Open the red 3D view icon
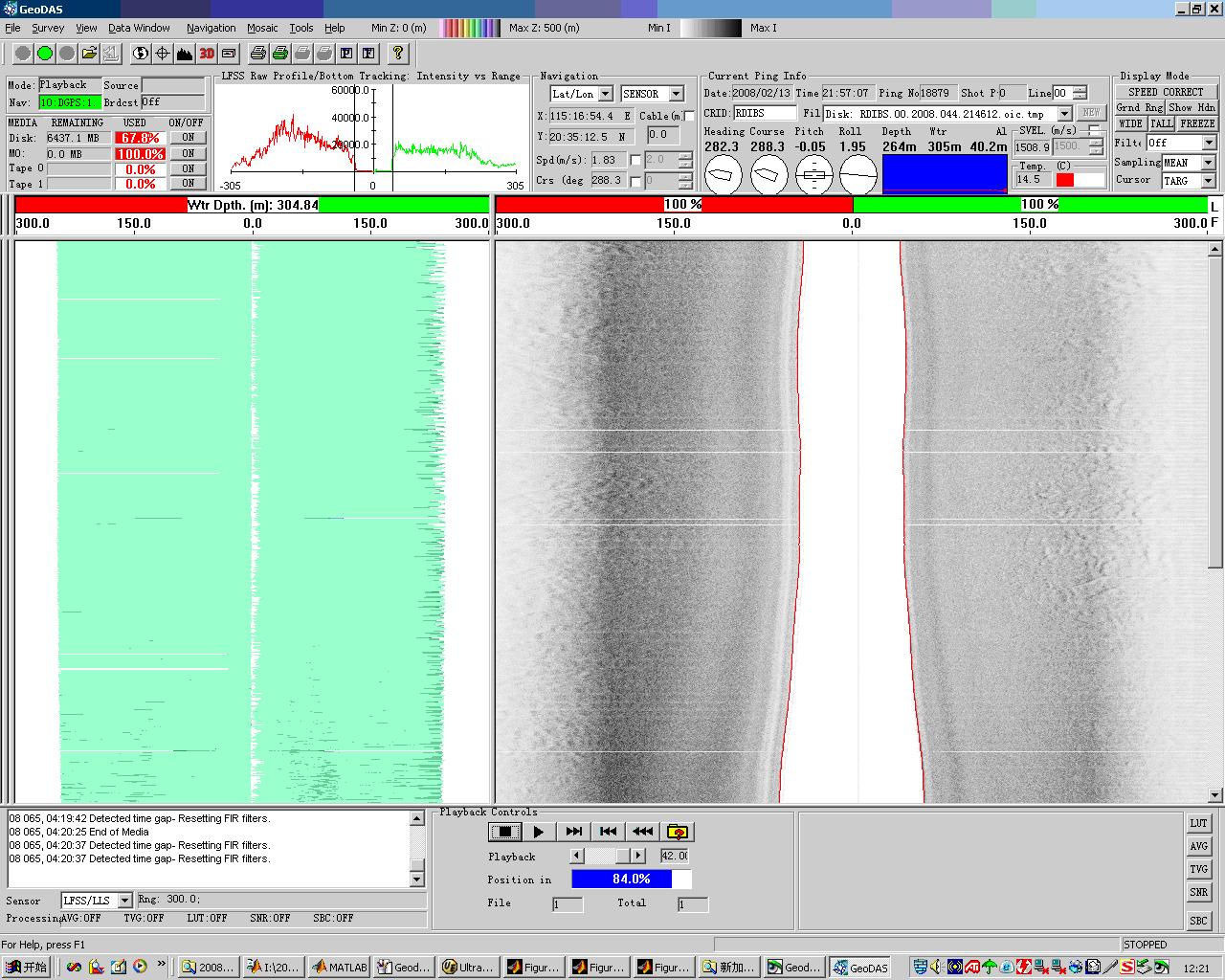Screen dimensions: 1225x980 coord(207,54)
